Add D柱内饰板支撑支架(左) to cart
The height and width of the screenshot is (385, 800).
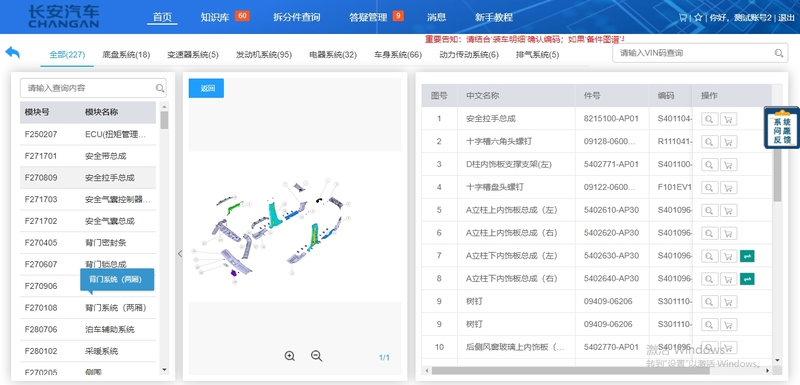tap(729, 164)
